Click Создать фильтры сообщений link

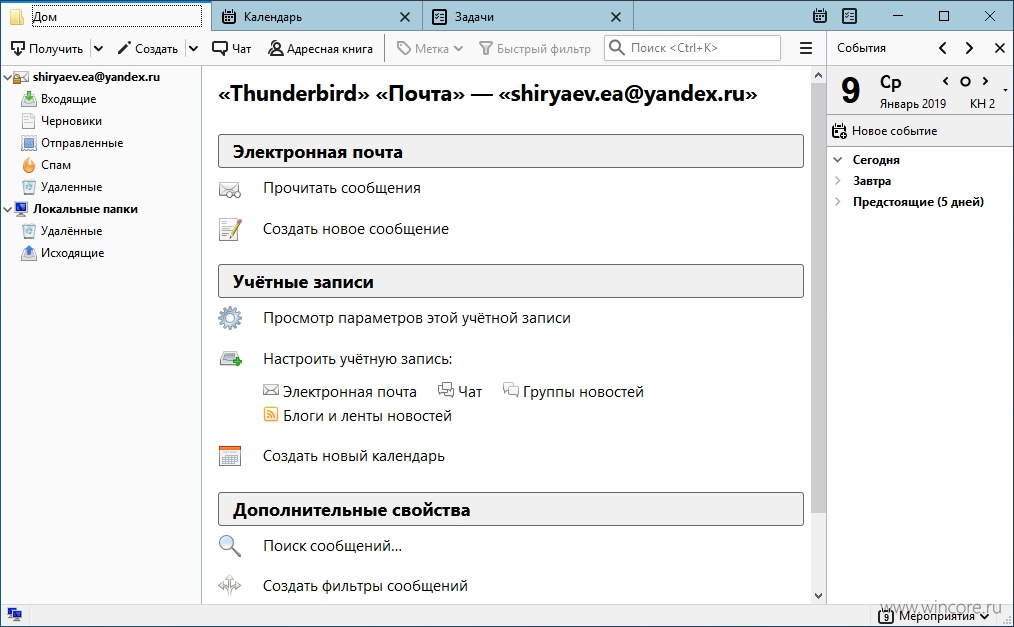click(365, 586)
